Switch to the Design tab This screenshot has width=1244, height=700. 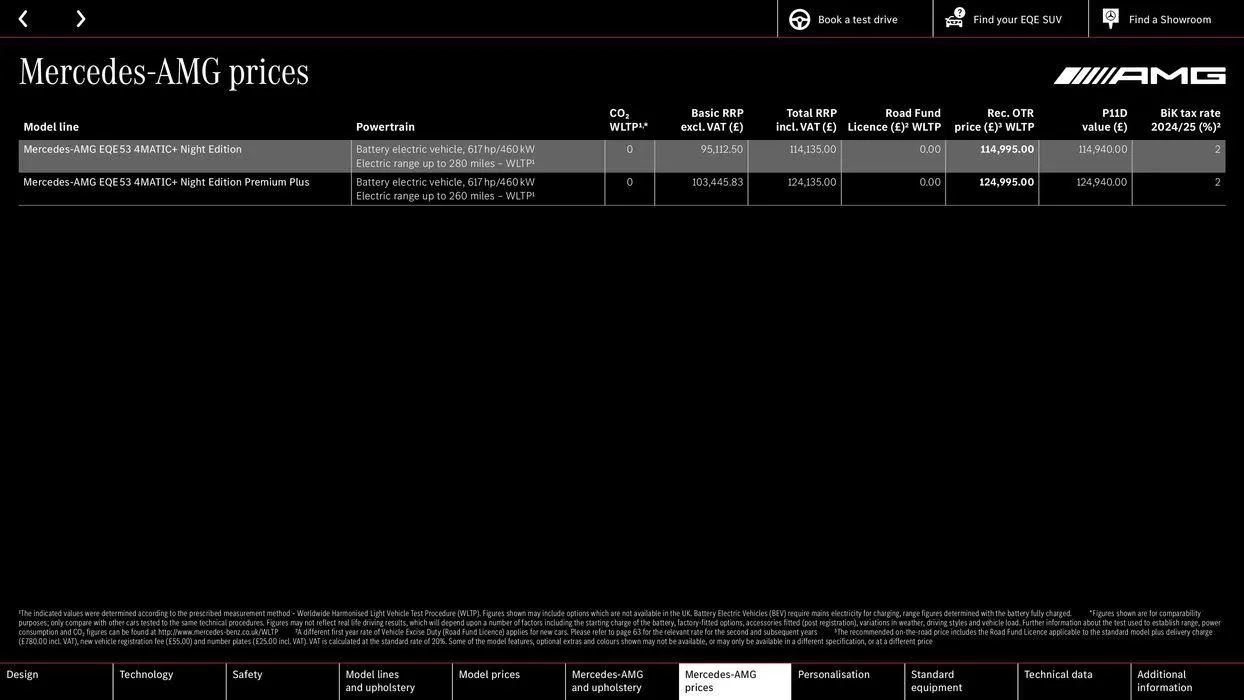click(x=55, y=676)
